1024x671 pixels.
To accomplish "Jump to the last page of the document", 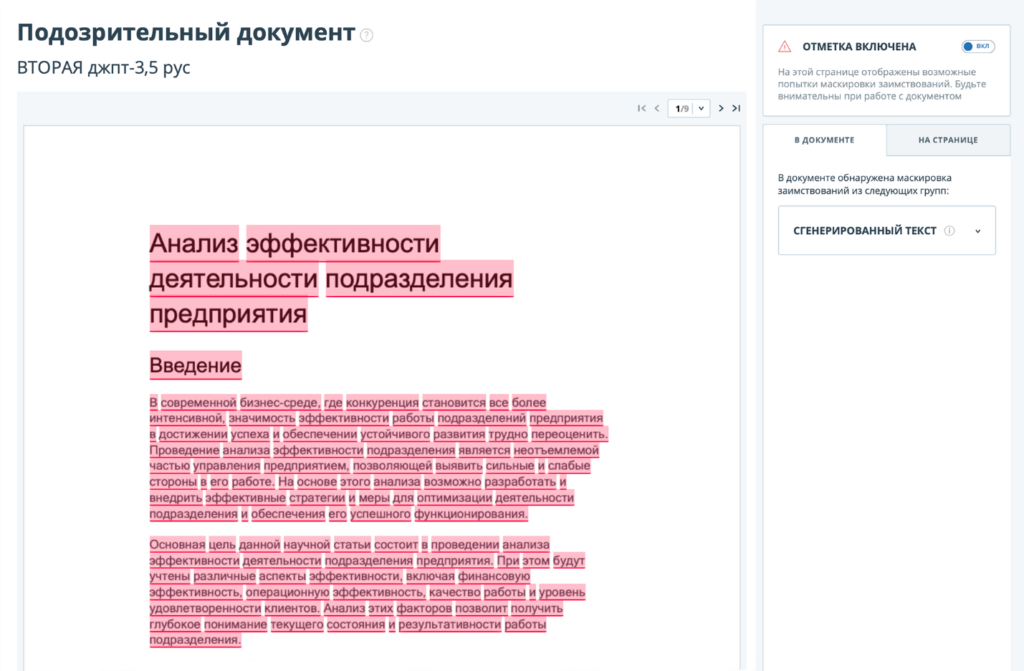I will pos(737,108).
